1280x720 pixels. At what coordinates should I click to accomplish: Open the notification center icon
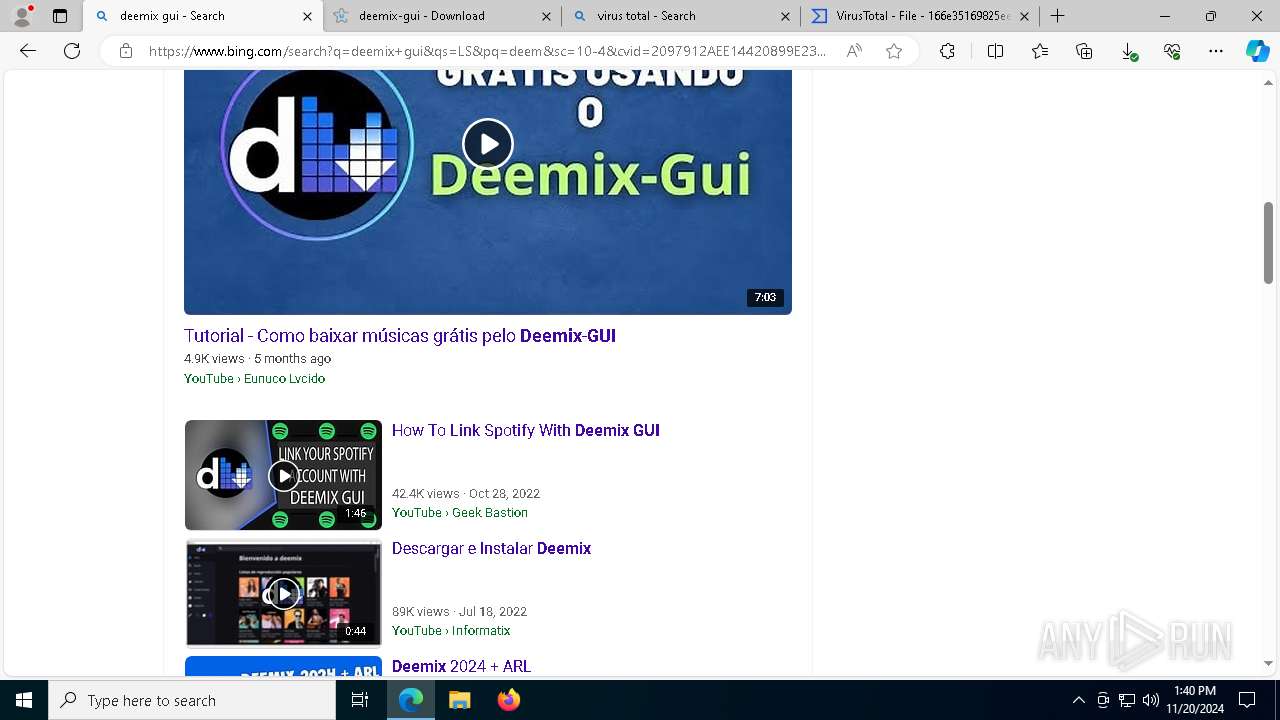1247,700
